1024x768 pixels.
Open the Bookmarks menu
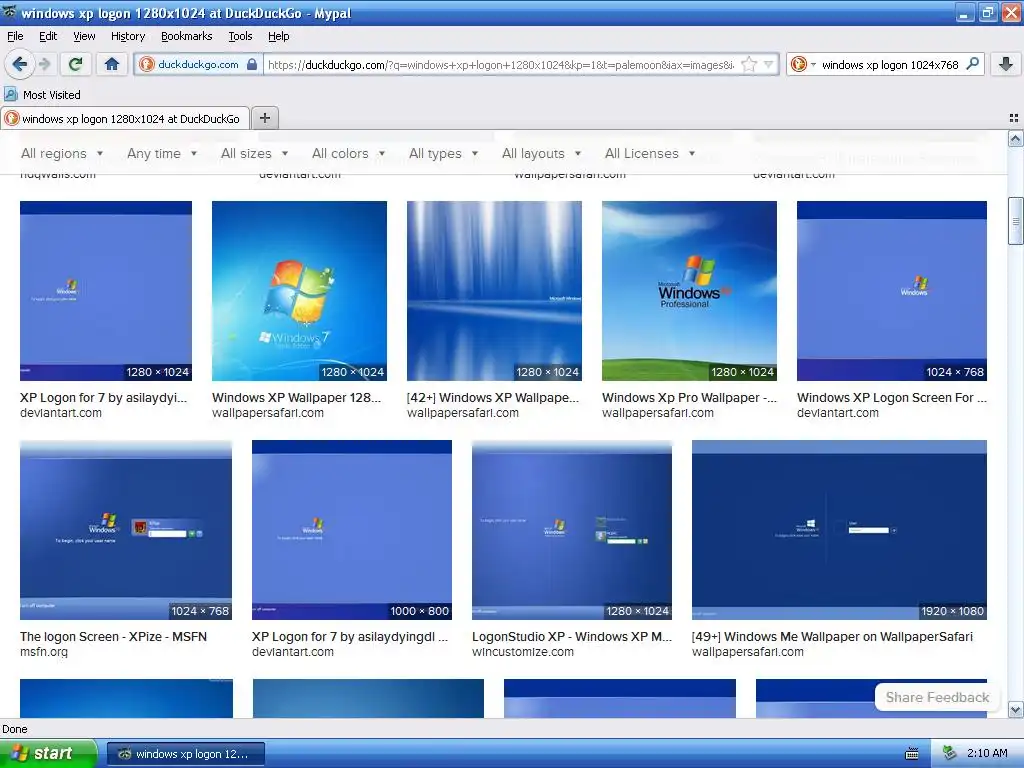(x=186, y=36)
